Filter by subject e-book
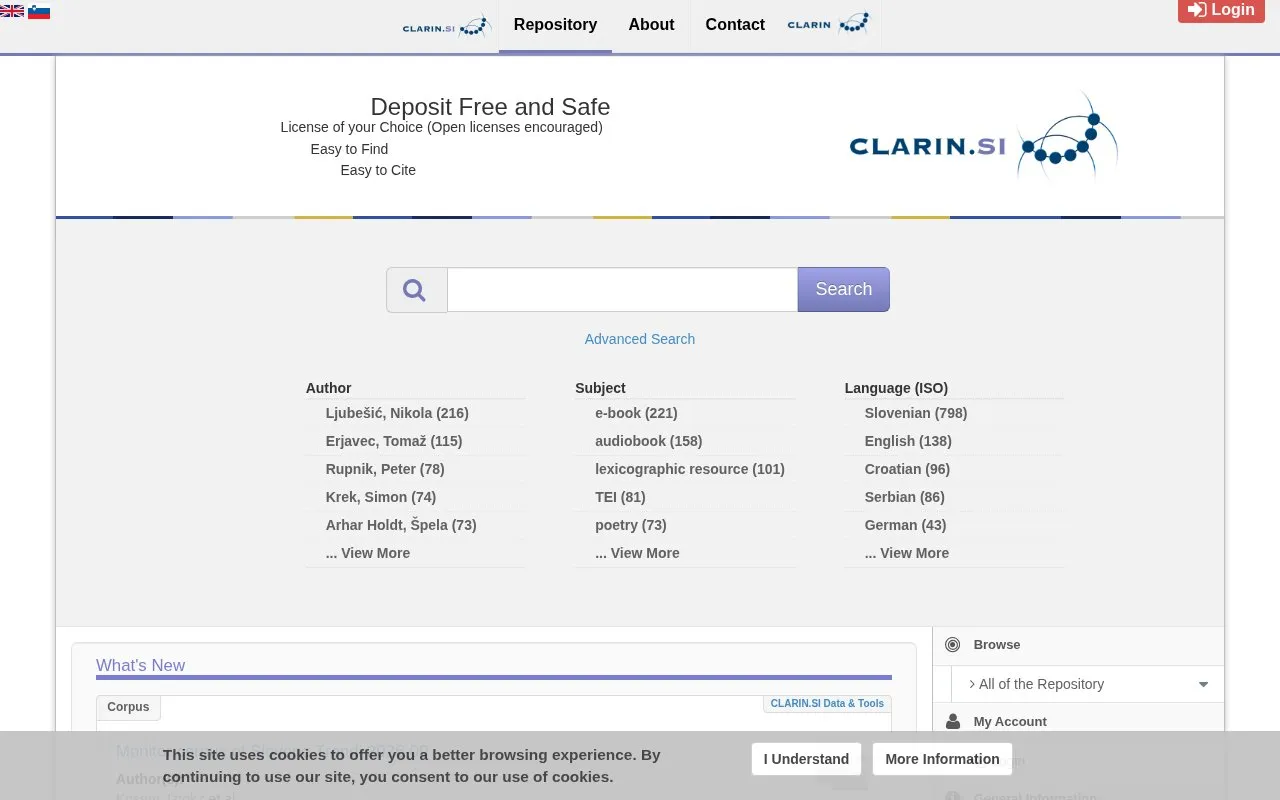Viewport: 1280px width, 800px height. pos(636,413)
